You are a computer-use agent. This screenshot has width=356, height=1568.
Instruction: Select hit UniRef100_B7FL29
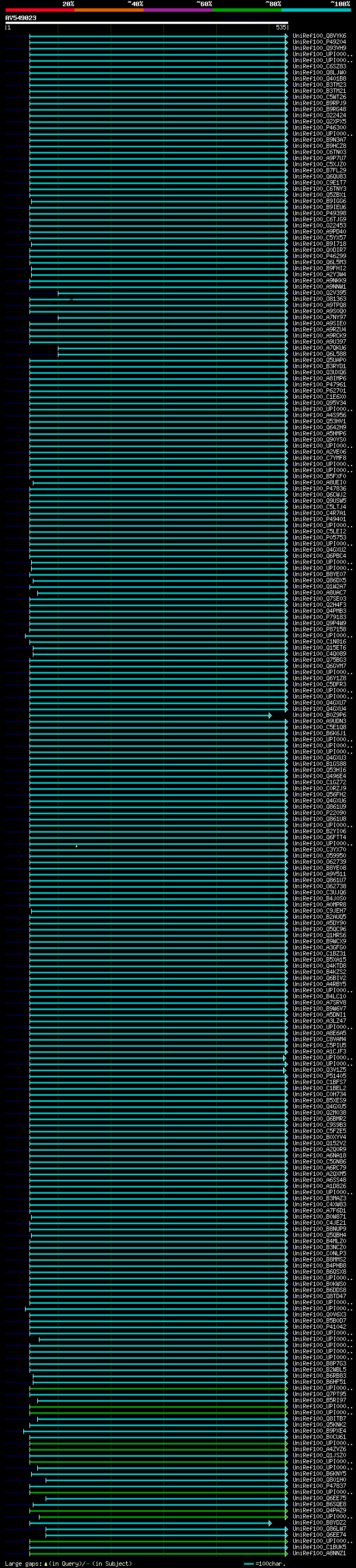point(319,170)
